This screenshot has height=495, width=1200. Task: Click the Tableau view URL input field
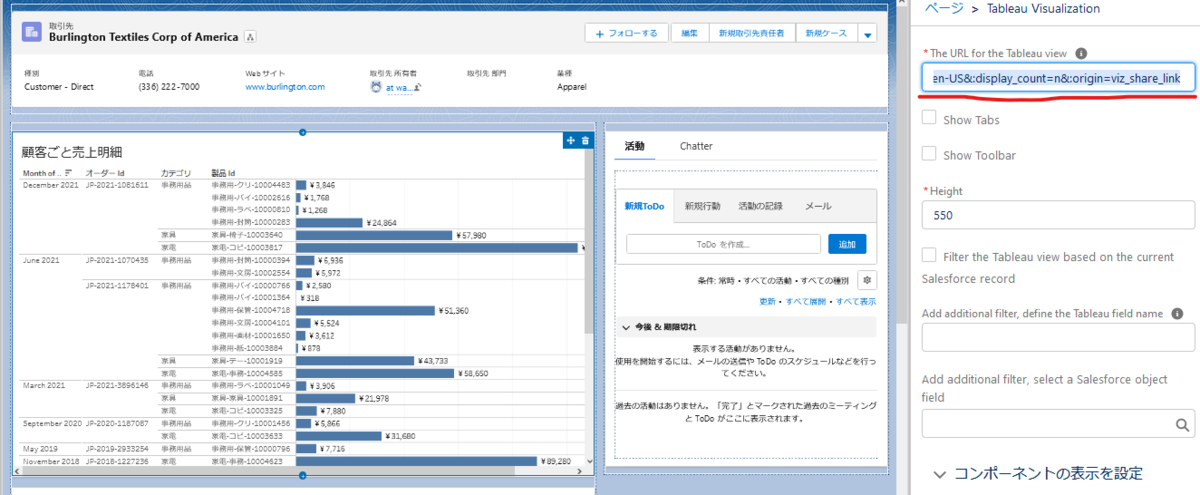pyautogui.click(x=1058, y=78)
